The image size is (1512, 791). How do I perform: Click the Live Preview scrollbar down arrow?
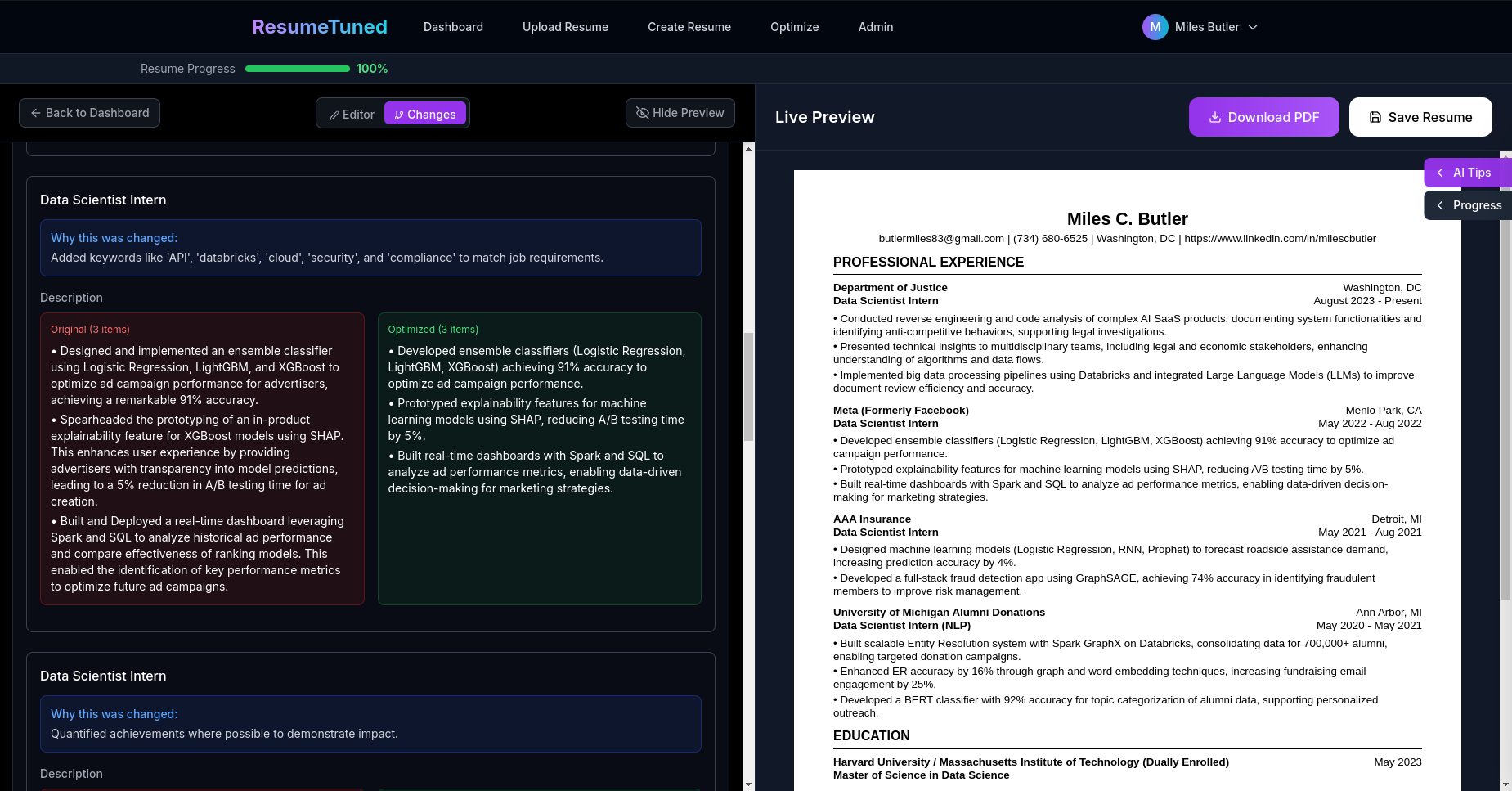pyautogui.click(x=1505, y=784)
